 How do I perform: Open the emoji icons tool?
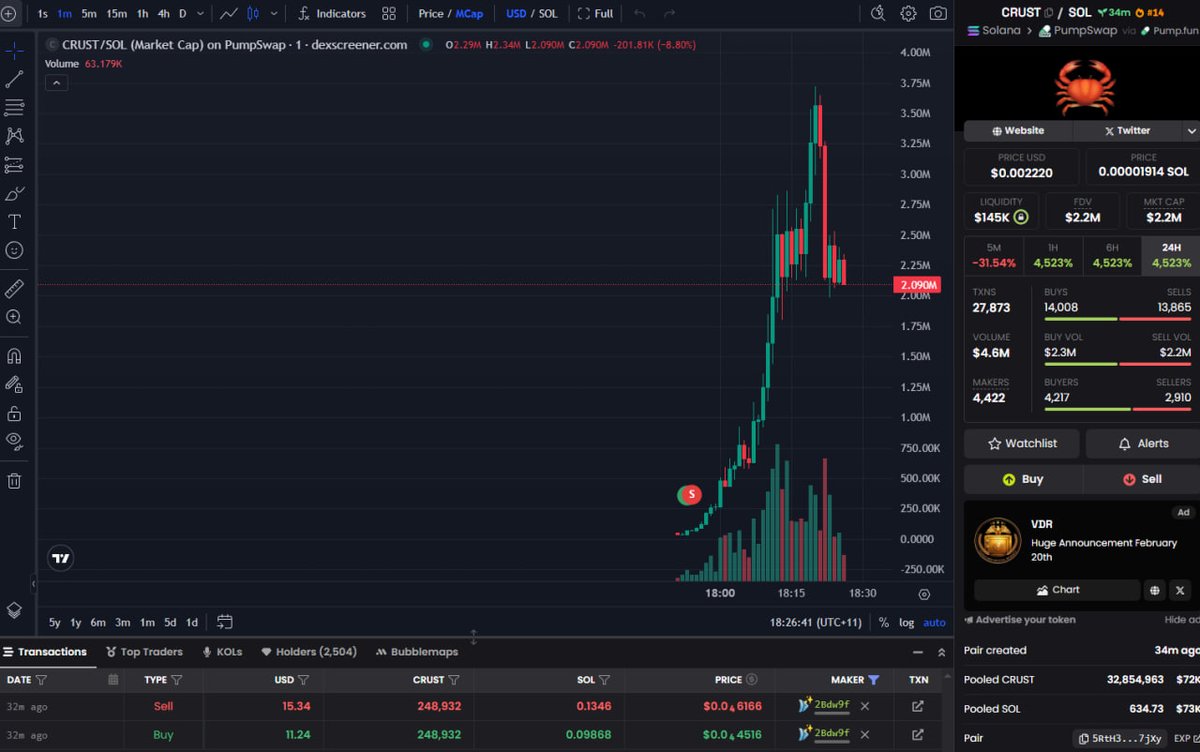[x=14, y=250]
